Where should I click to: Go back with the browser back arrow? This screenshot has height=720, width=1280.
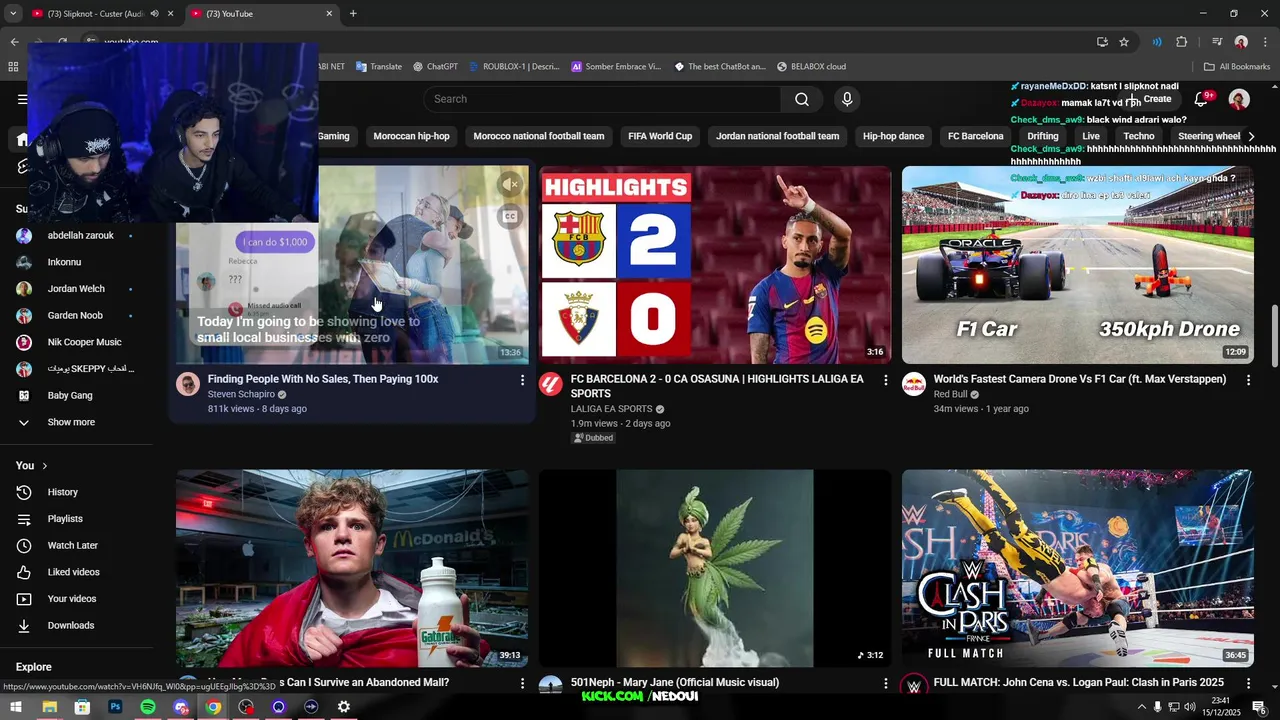[14, 42]
